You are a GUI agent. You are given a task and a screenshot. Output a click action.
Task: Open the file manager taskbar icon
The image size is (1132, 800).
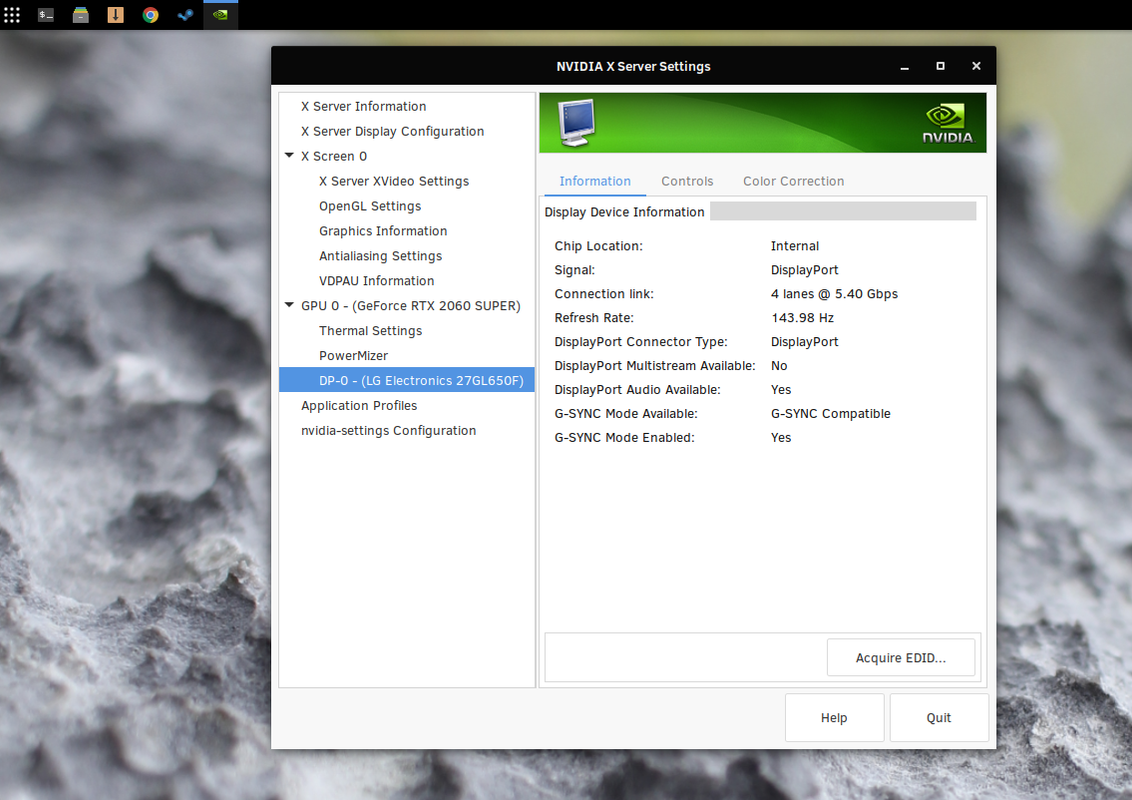coord(81,14)
